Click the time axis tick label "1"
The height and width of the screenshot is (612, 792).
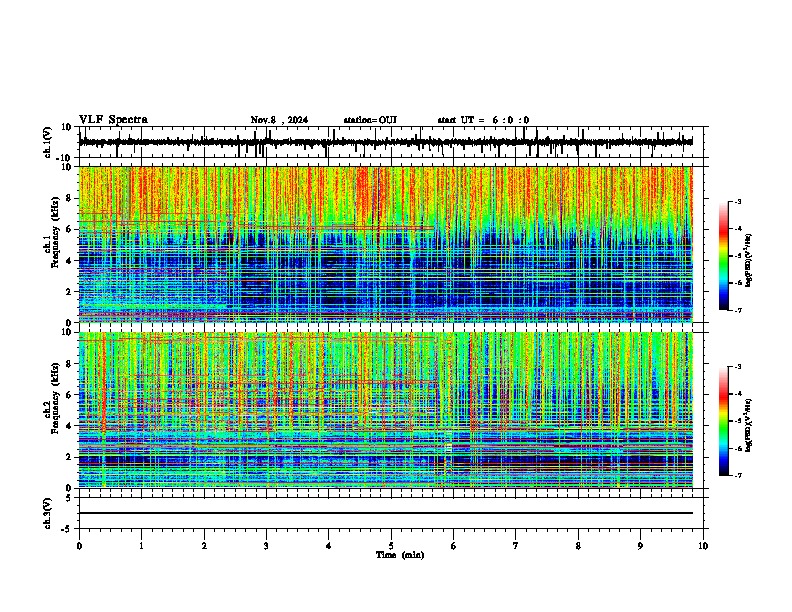141,546
